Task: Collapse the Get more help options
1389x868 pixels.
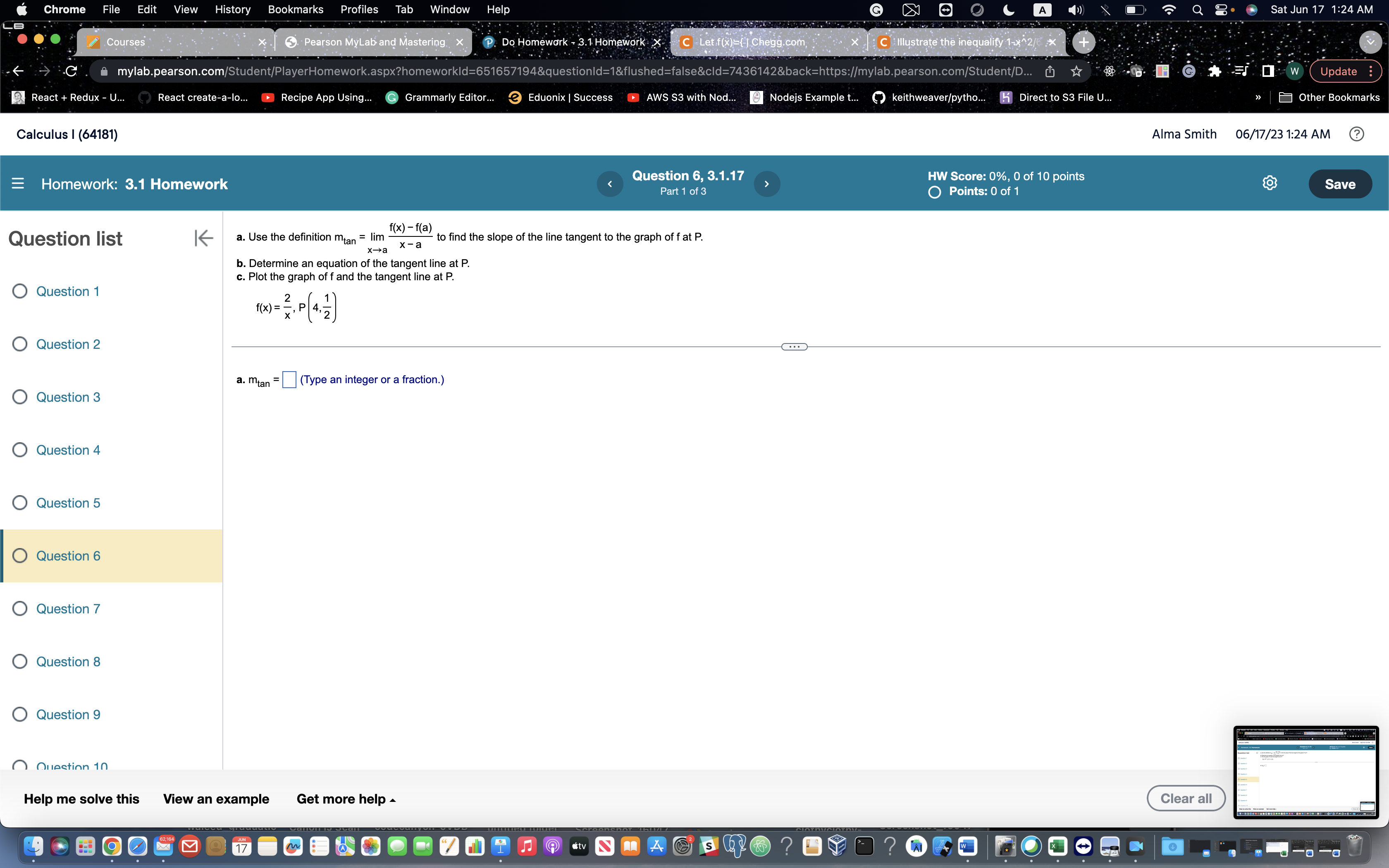Action: (346, 798)
